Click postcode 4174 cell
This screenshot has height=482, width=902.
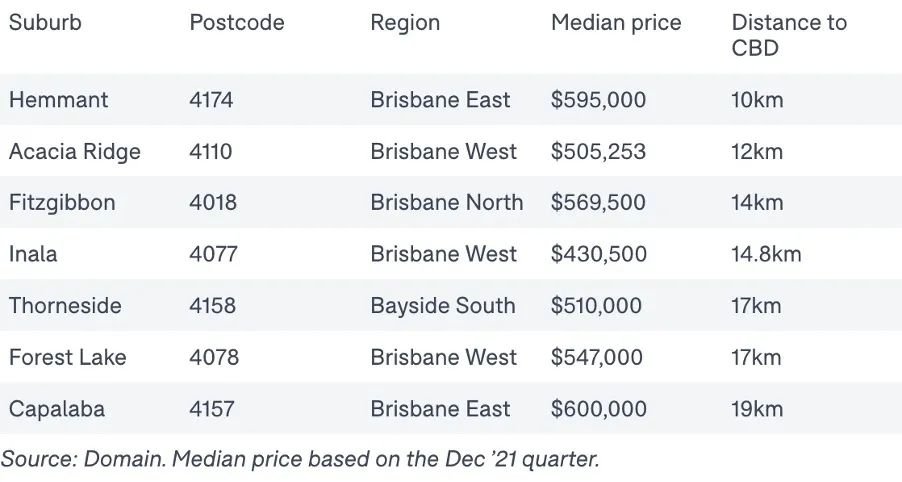(x=211, y=100)
